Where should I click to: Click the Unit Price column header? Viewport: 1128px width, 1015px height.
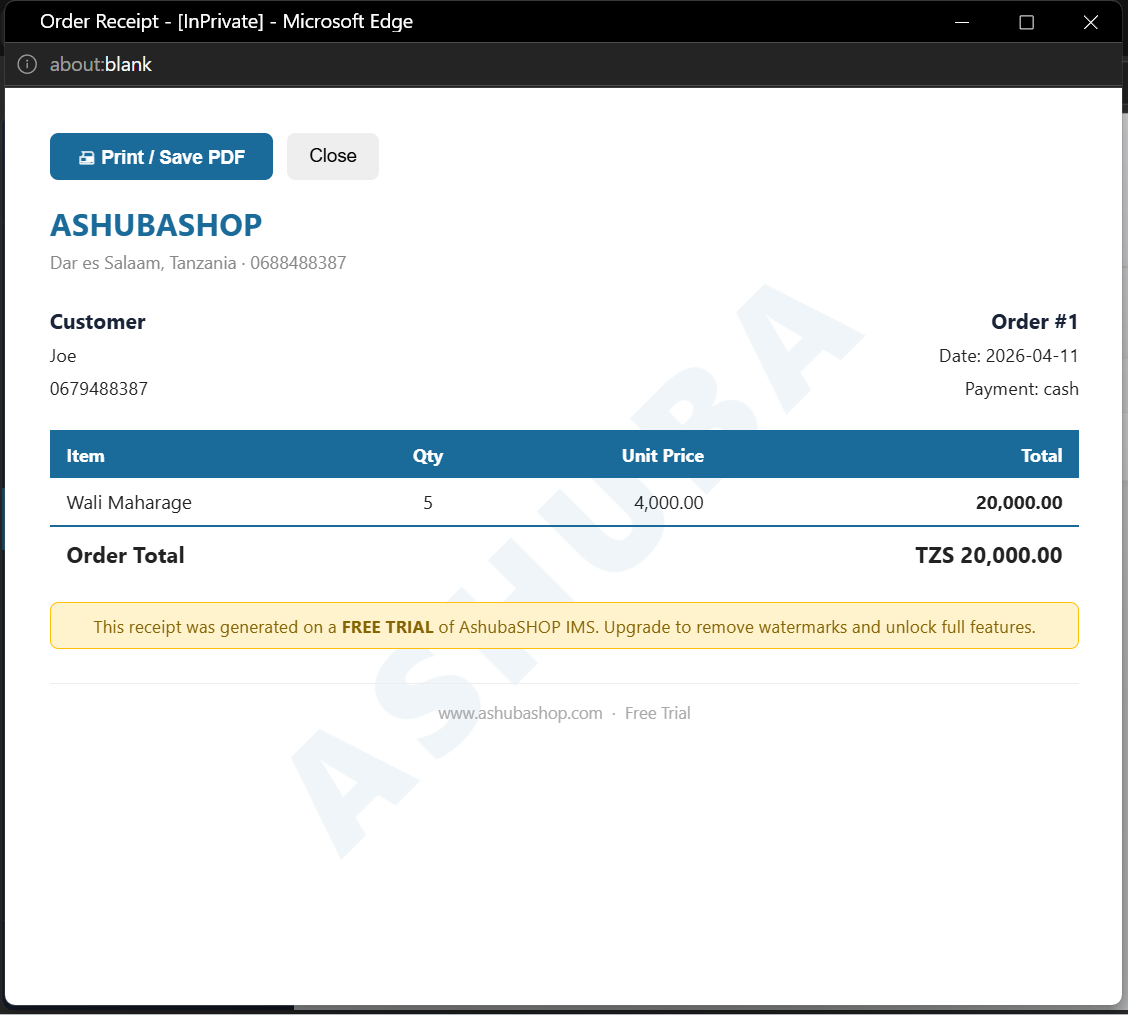click(662, 455)
